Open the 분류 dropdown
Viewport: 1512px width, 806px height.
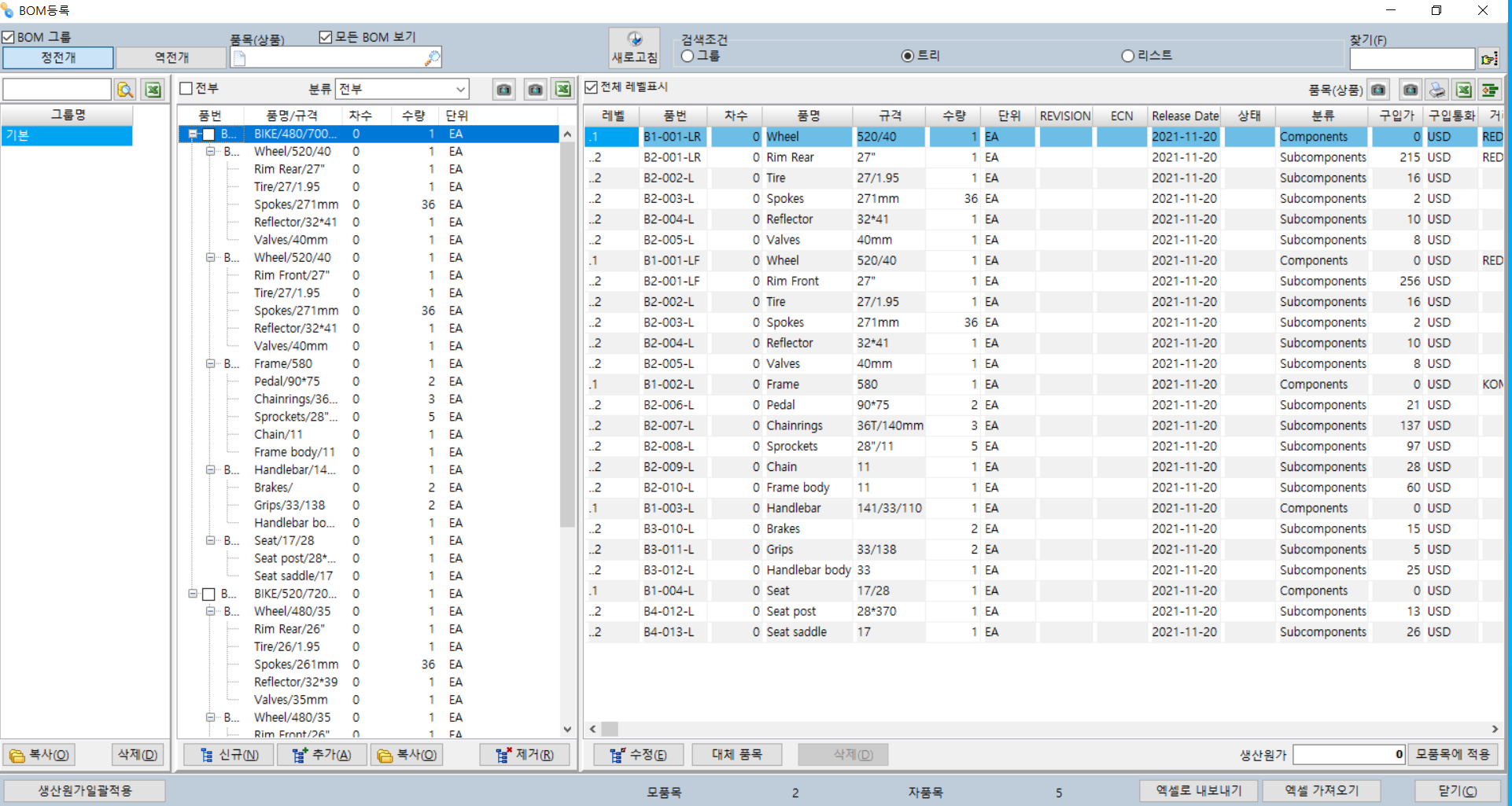pyautogui.click(x=460, y=89)
